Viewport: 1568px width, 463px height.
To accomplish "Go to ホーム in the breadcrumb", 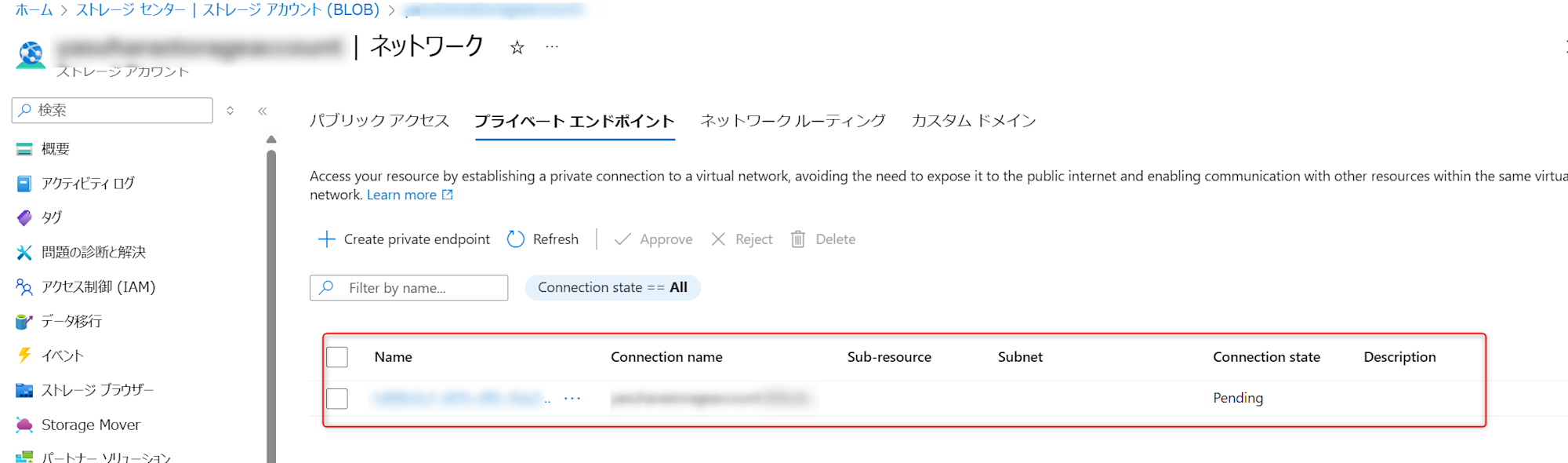I will [x=34, y=10].
